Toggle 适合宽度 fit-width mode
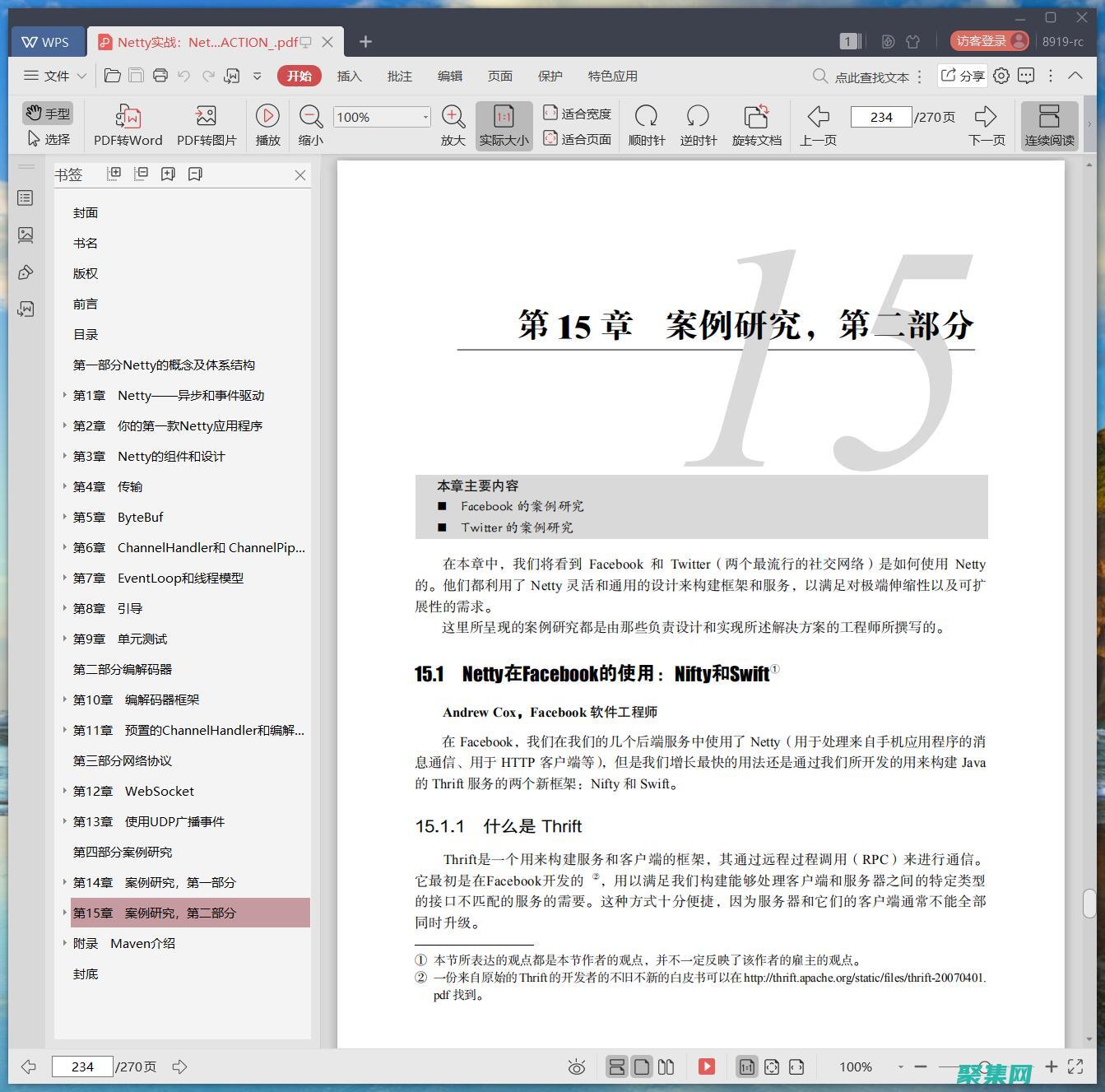Viewport: 1105px width, 1092px height. tap(578, 113)
